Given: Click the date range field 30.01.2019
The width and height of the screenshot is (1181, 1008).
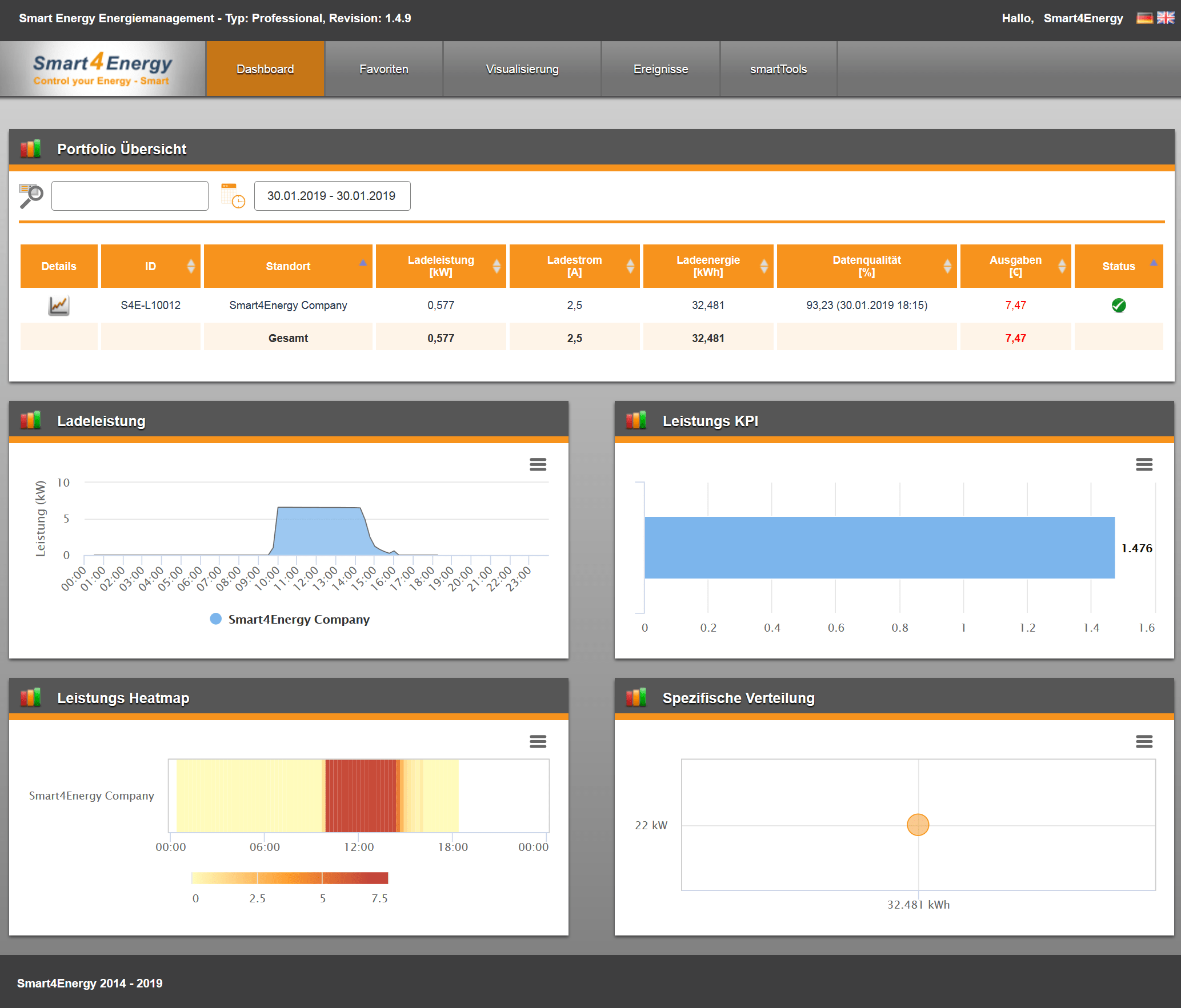Looking at the screenshot, I should click(332, 196).
